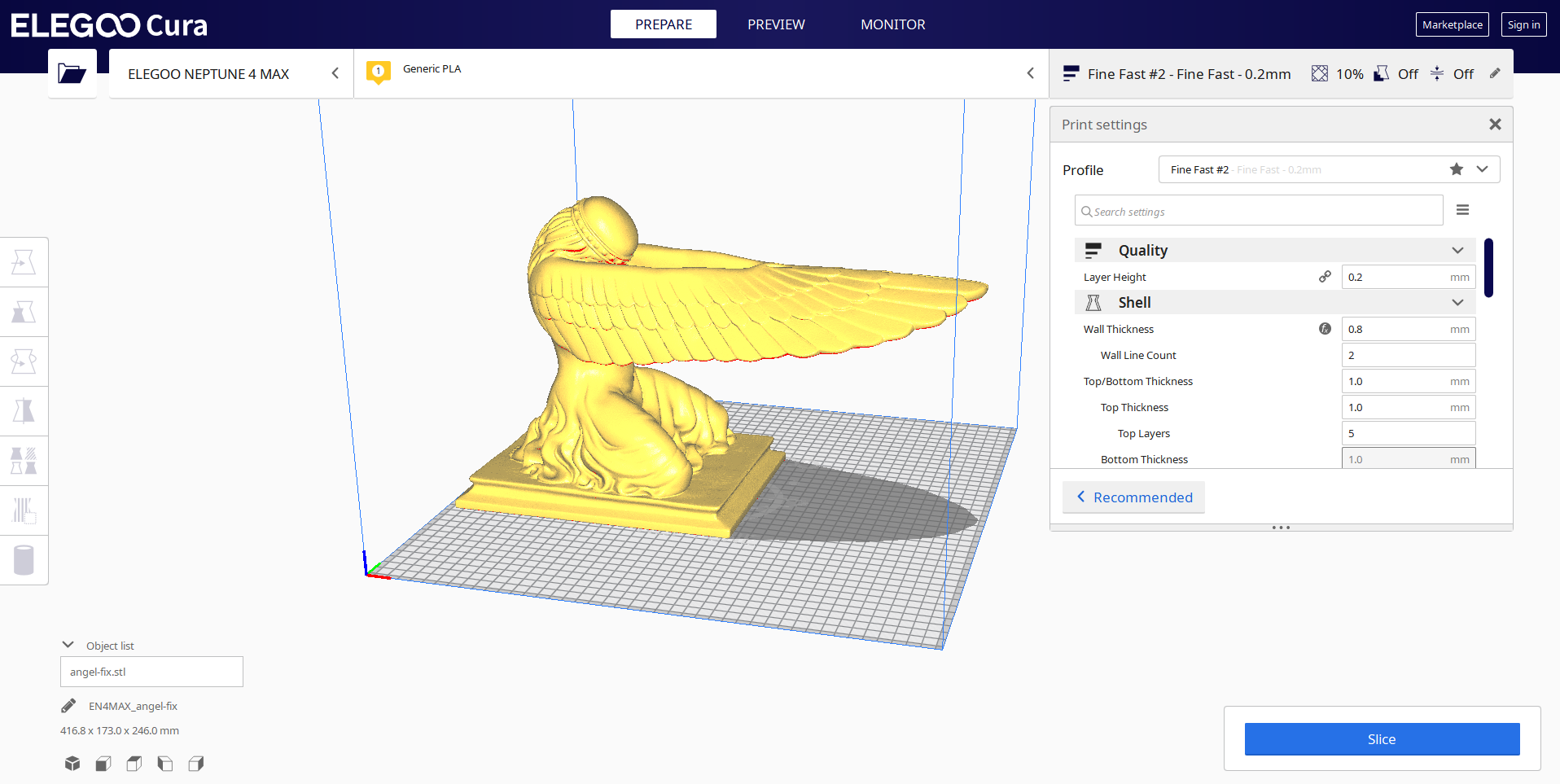Select the Mirror tool in left toolbar
Screen dimensions: 1560x784
click(24, 411)
